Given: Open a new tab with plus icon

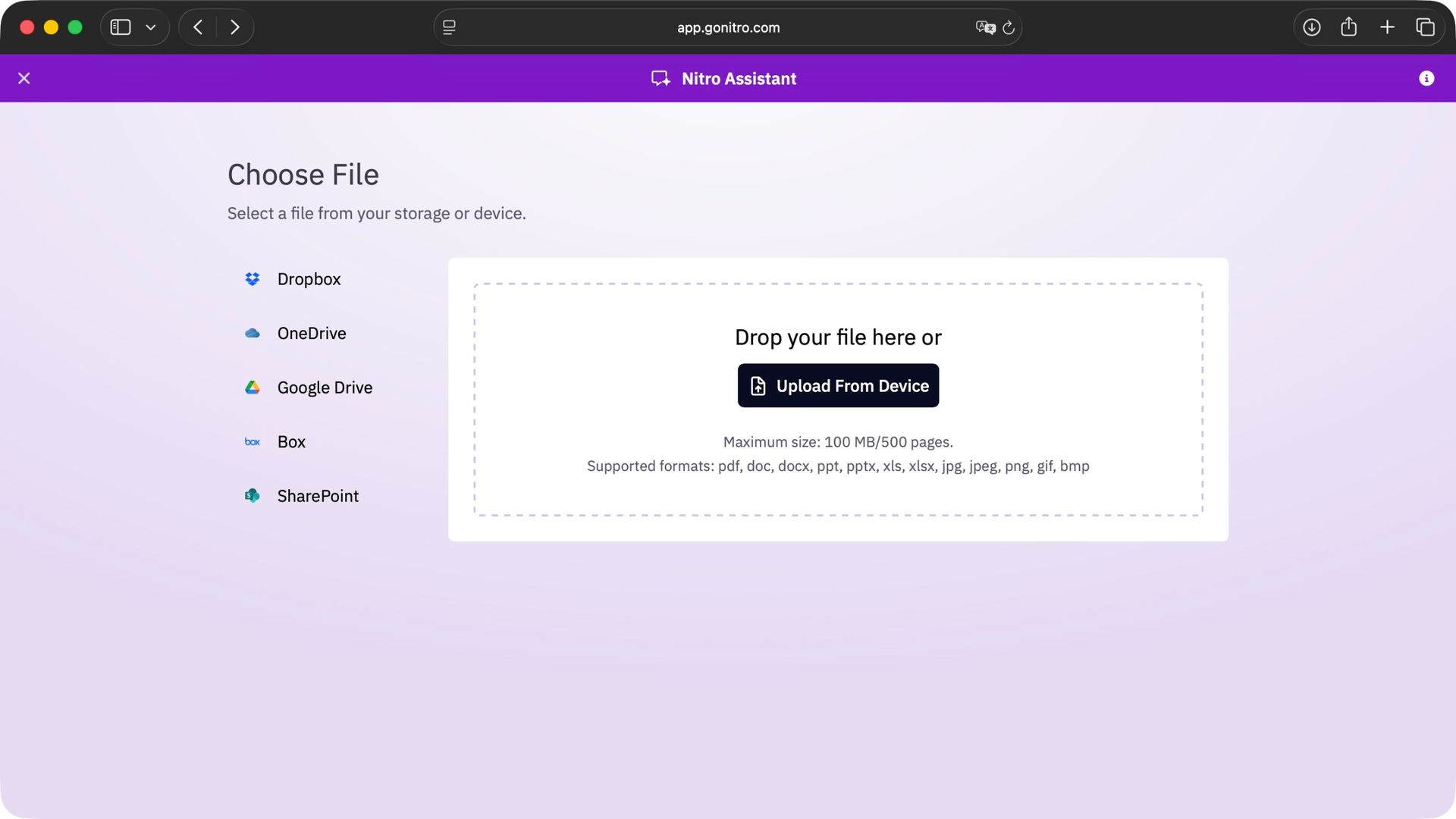Looking at the screenshot, I should [x=1387, y=27].
